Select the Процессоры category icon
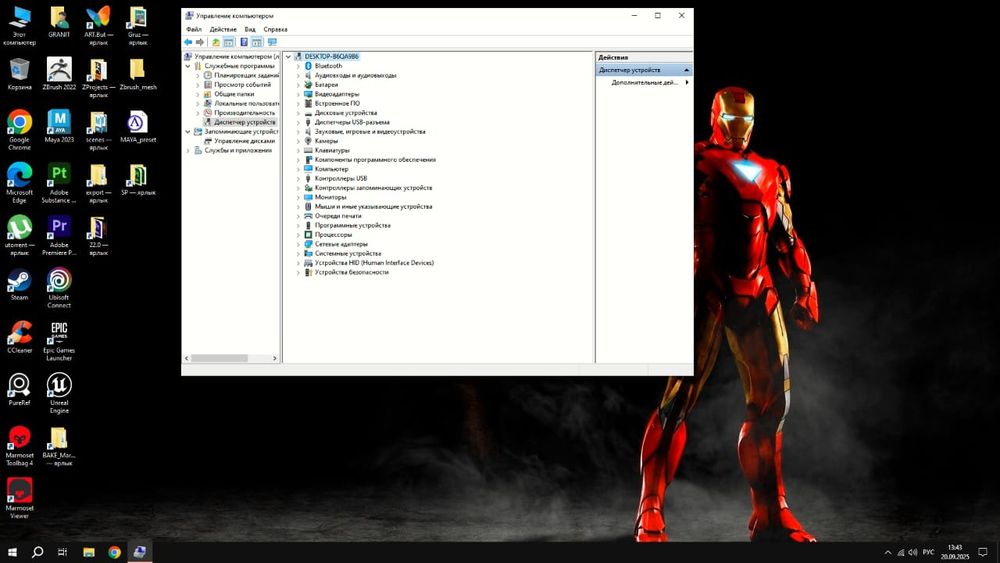Viewport: 1000px width, 563px height. pyautogui.click(x=308, y=235)
